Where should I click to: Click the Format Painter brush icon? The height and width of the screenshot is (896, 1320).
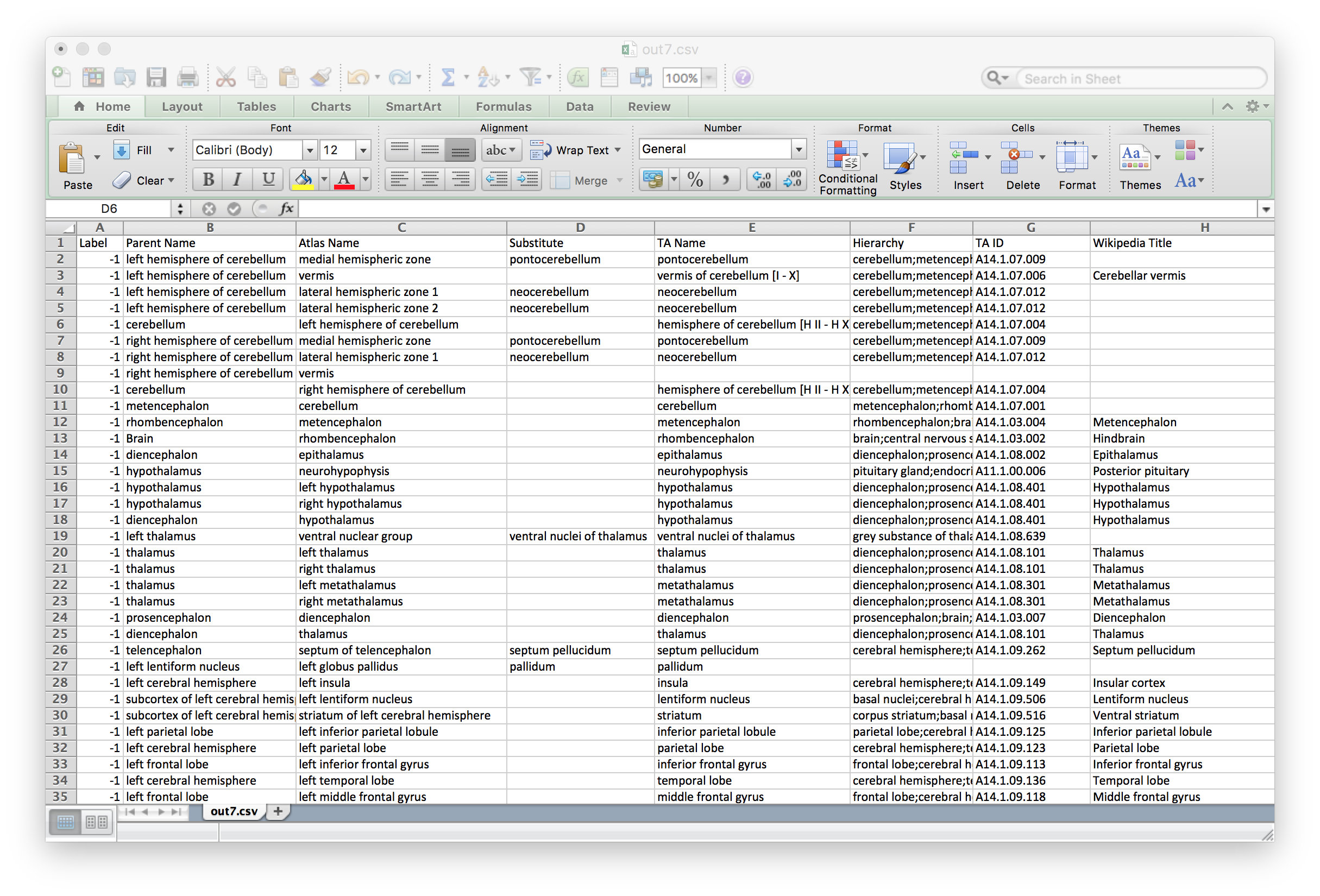coord(320,78)
